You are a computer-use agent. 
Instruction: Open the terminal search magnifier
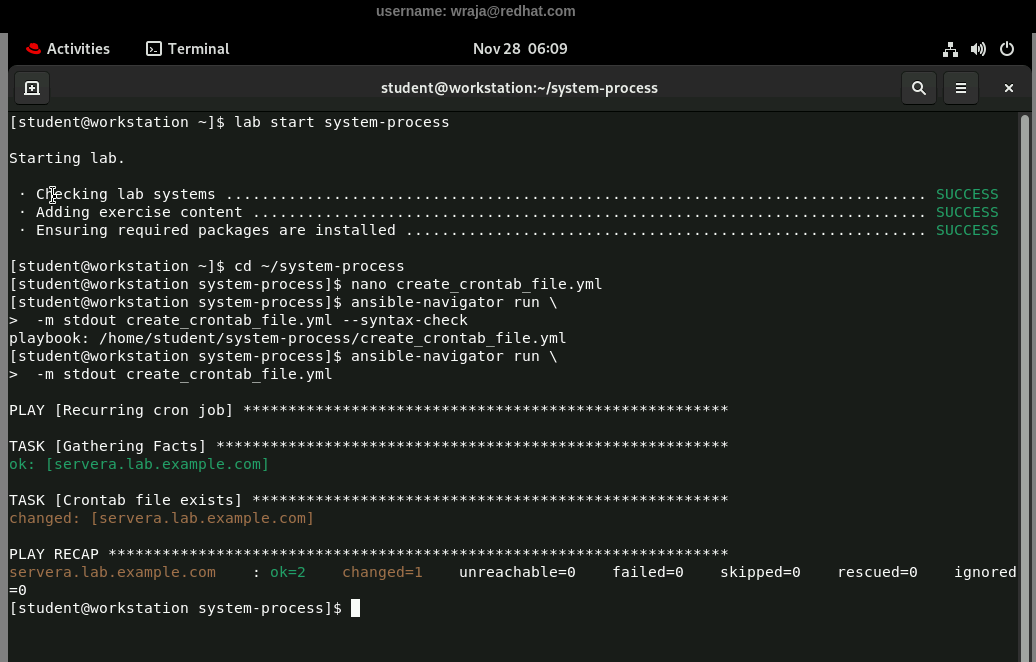click(x=918, y=88)
